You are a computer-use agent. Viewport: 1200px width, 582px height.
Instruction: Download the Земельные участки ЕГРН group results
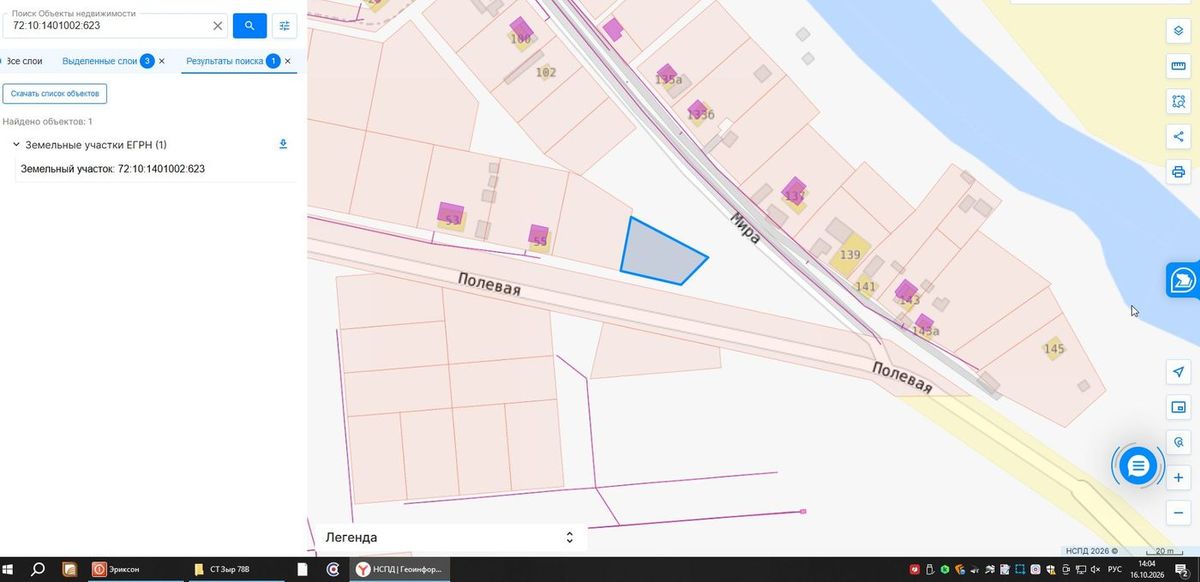pos(283,144)
